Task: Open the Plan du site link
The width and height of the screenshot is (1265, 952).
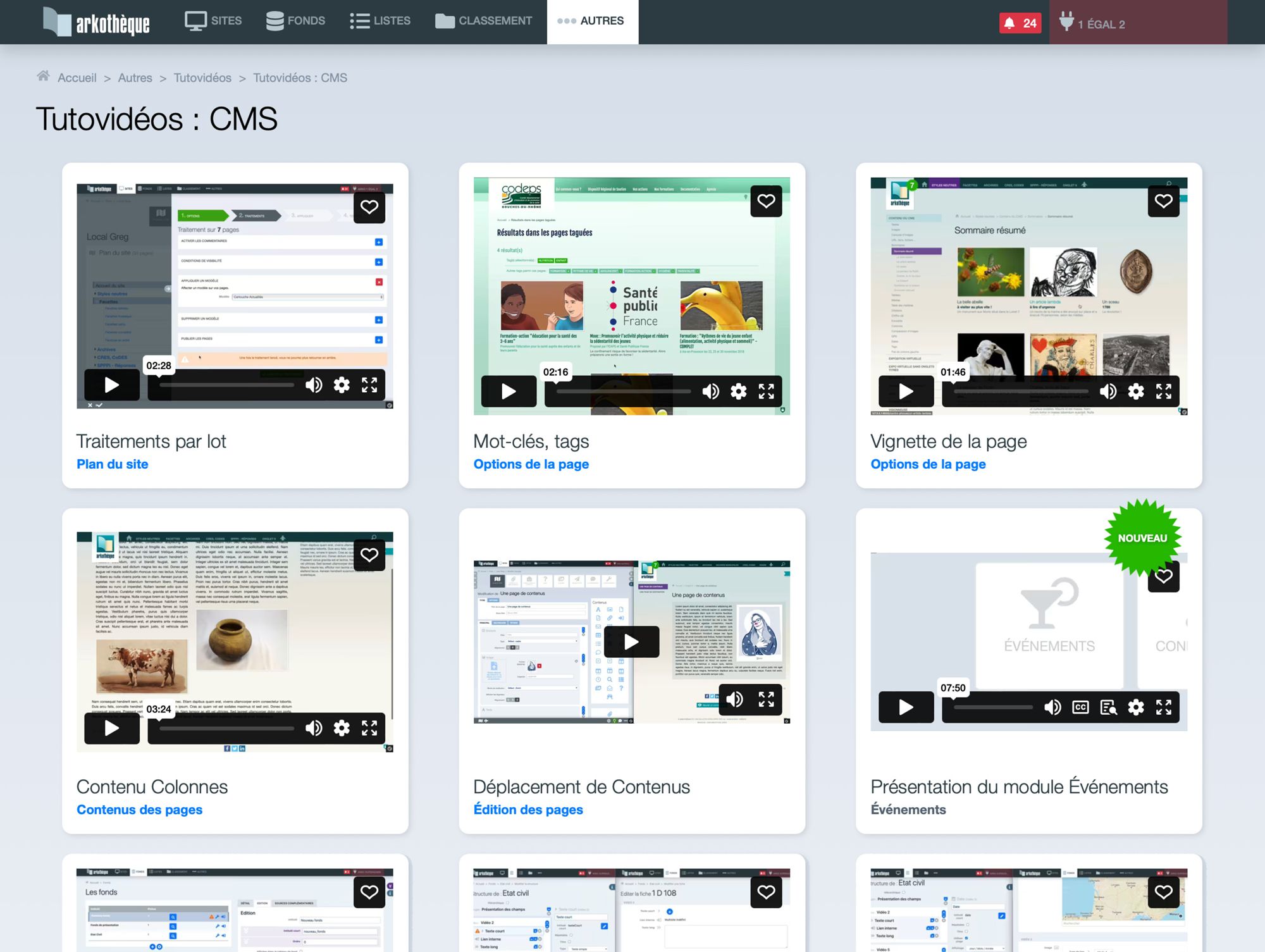Action: 112,464
